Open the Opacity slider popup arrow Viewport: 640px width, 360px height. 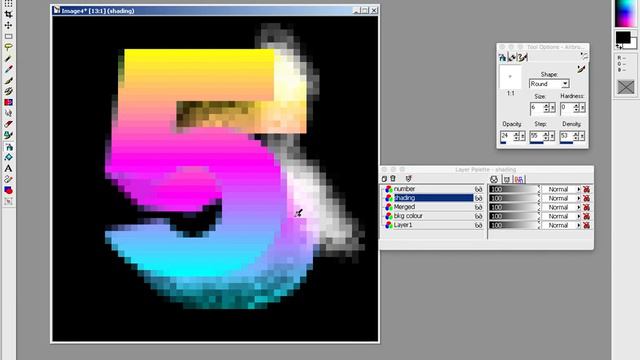[522, 136]
